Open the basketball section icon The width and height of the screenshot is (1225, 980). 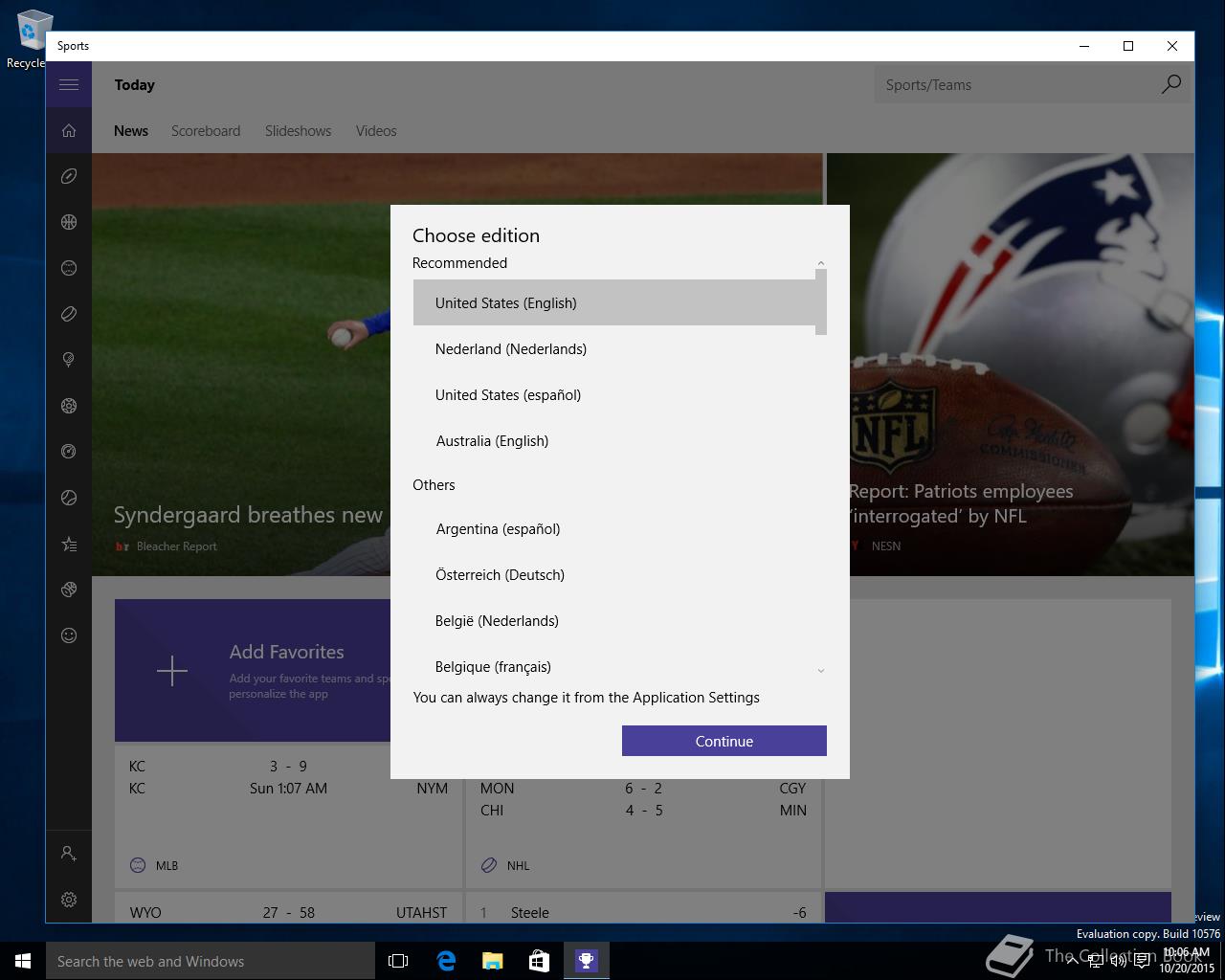coord(69,222)
